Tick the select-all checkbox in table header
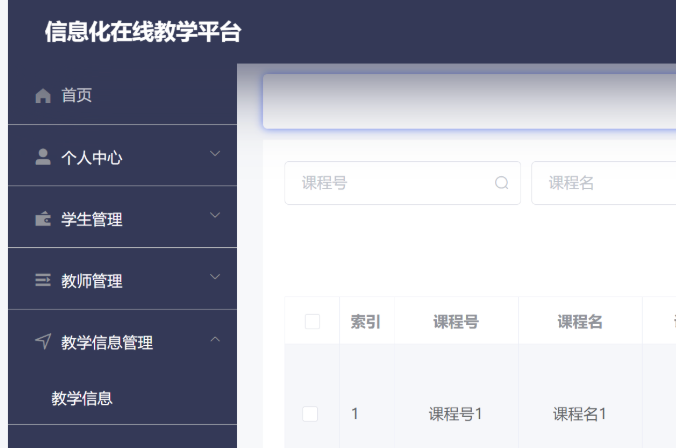 [311, 321]
